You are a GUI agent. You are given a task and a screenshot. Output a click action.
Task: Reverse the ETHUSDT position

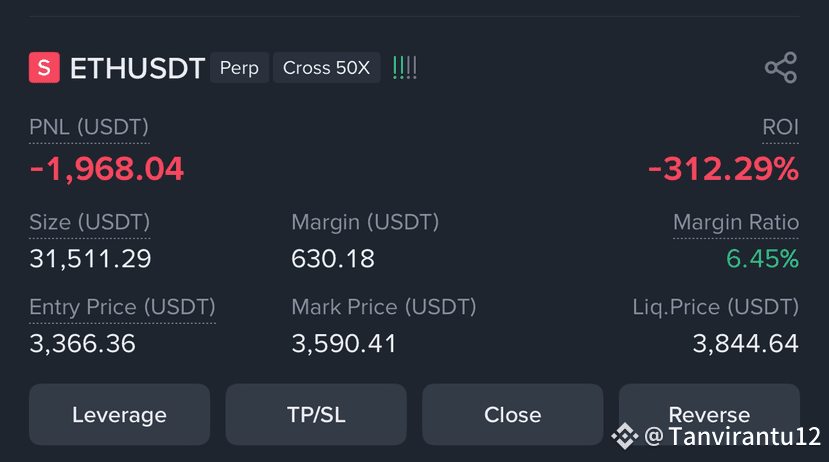click(709, 414)
